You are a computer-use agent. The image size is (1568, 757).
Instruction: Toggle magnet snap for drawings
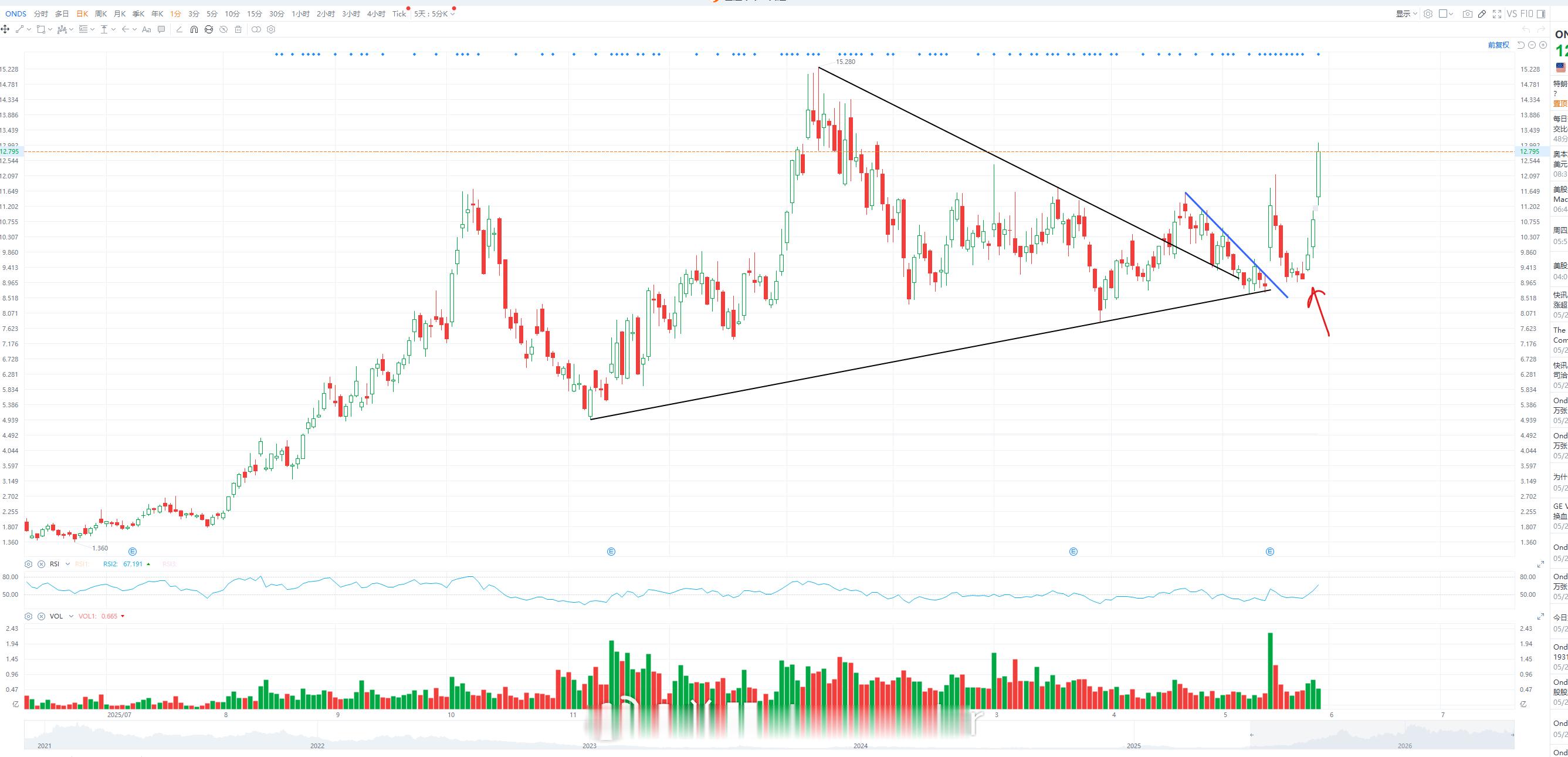point(194,29)
